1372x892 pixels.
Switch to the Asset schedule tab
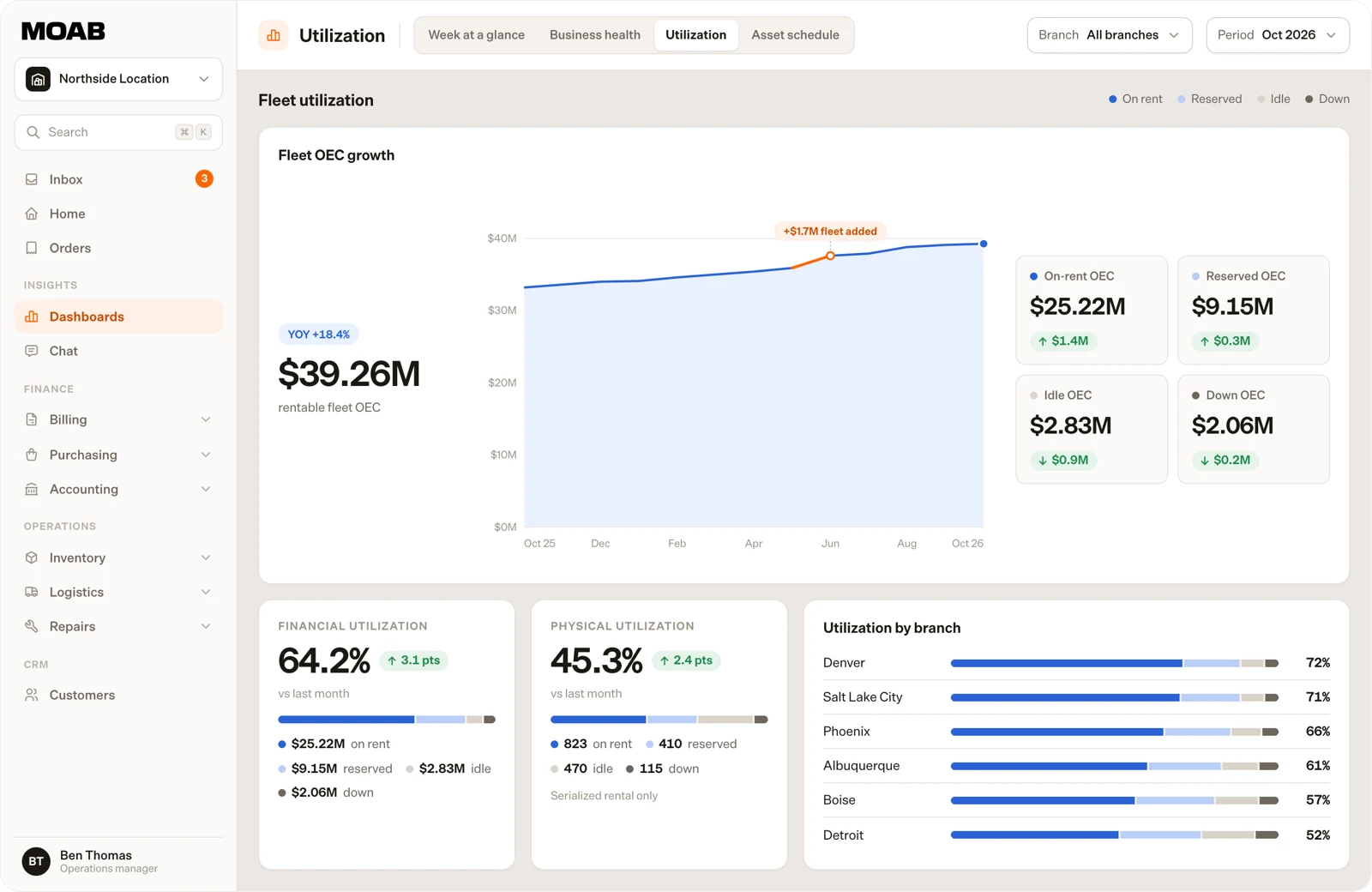pyautogui.click(x=795, y=35)
